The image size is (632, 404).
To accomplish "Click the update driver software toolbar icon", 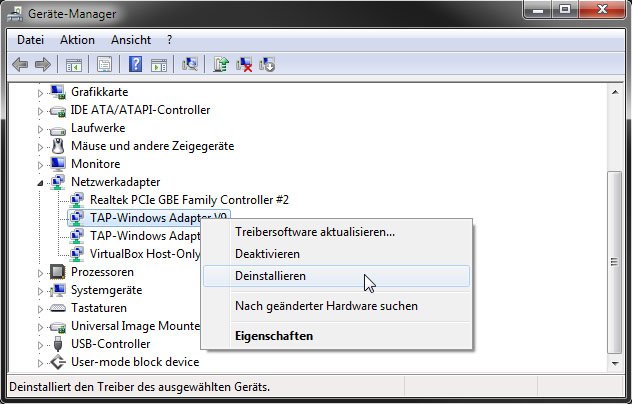I will 221,65.
